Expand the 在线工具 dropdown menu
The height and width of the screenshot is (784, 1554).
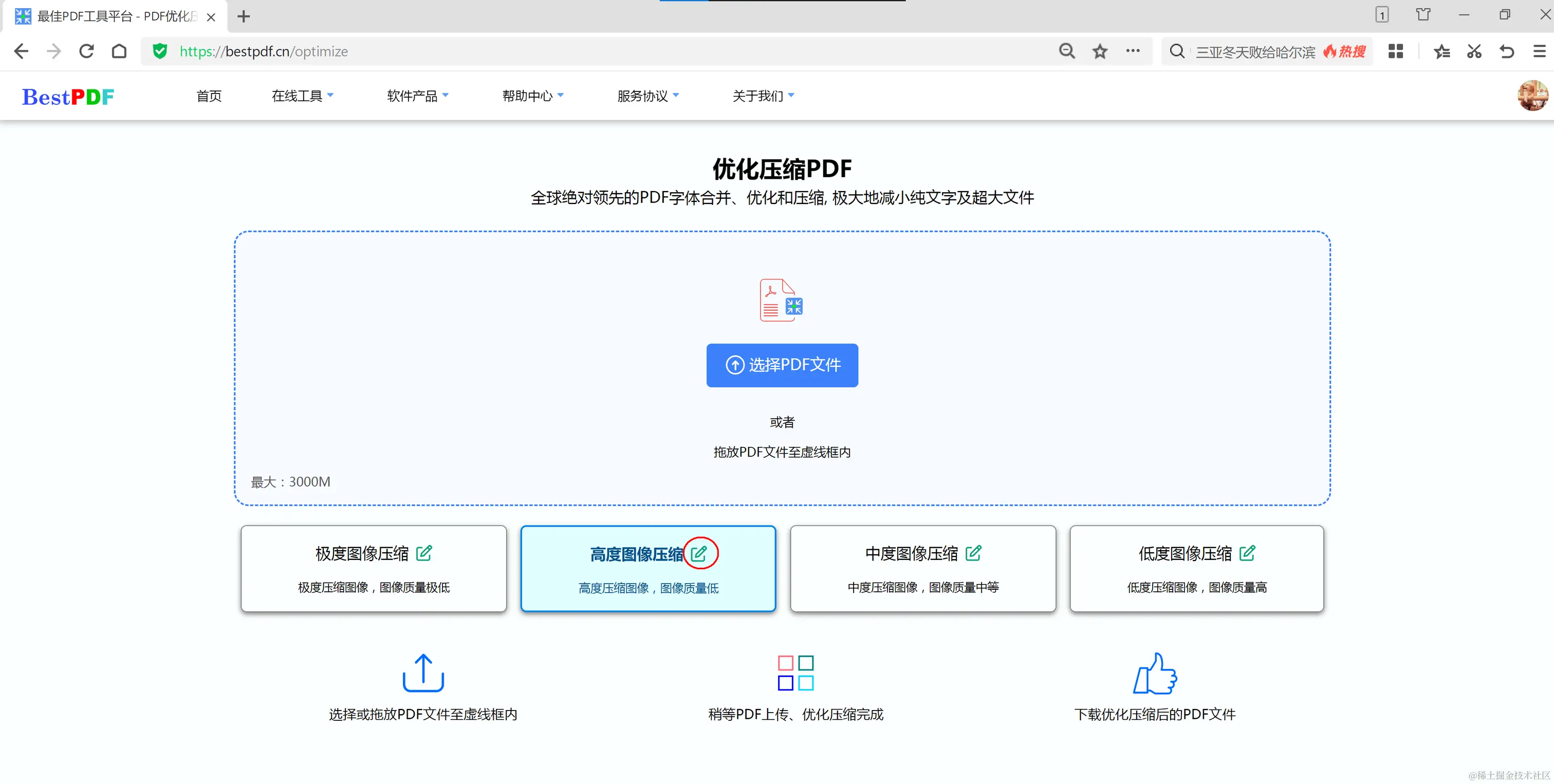pos(302,96)
